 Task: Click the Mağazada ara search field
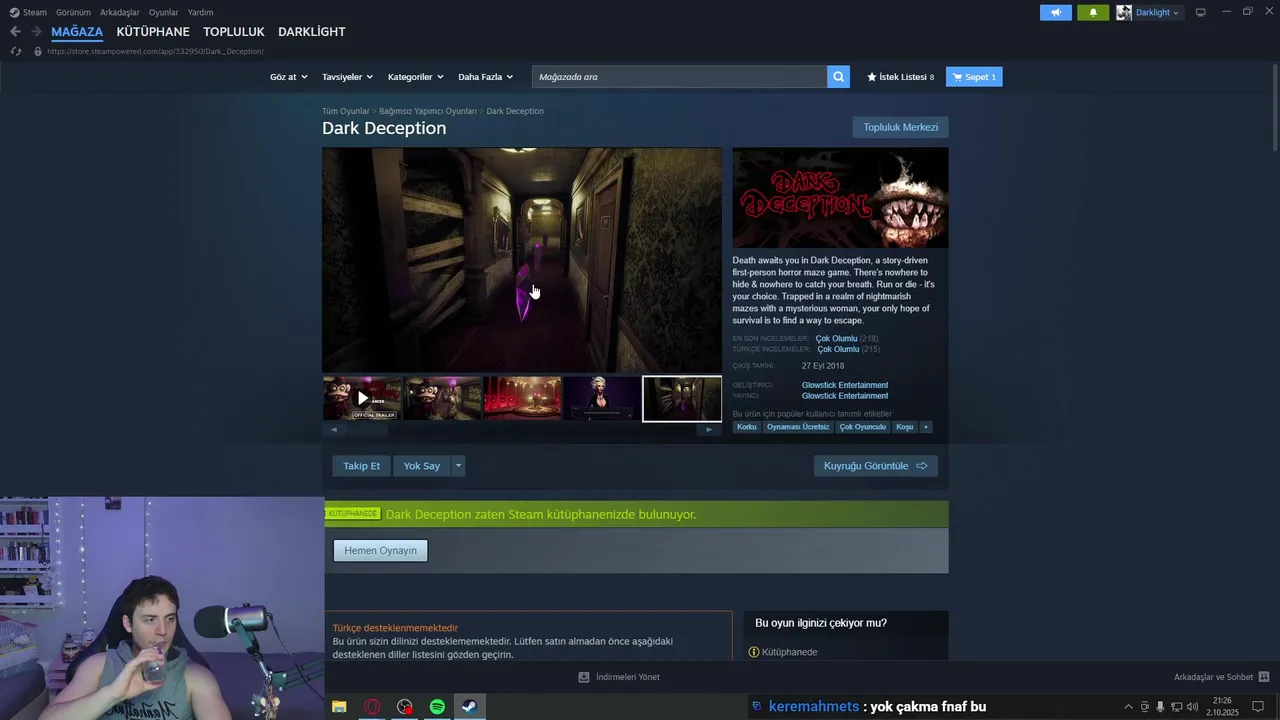click(680, 77)
